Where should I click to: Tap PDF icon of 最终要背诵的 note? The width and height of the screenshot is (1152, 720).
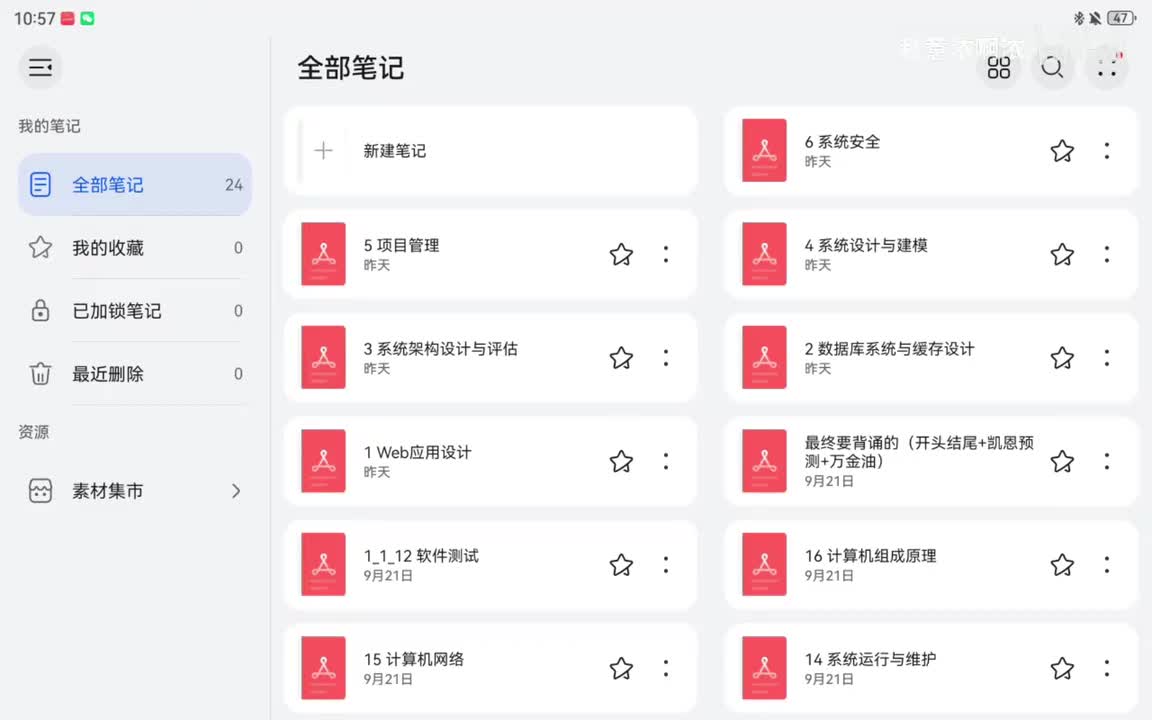click(x=764, y=461)
